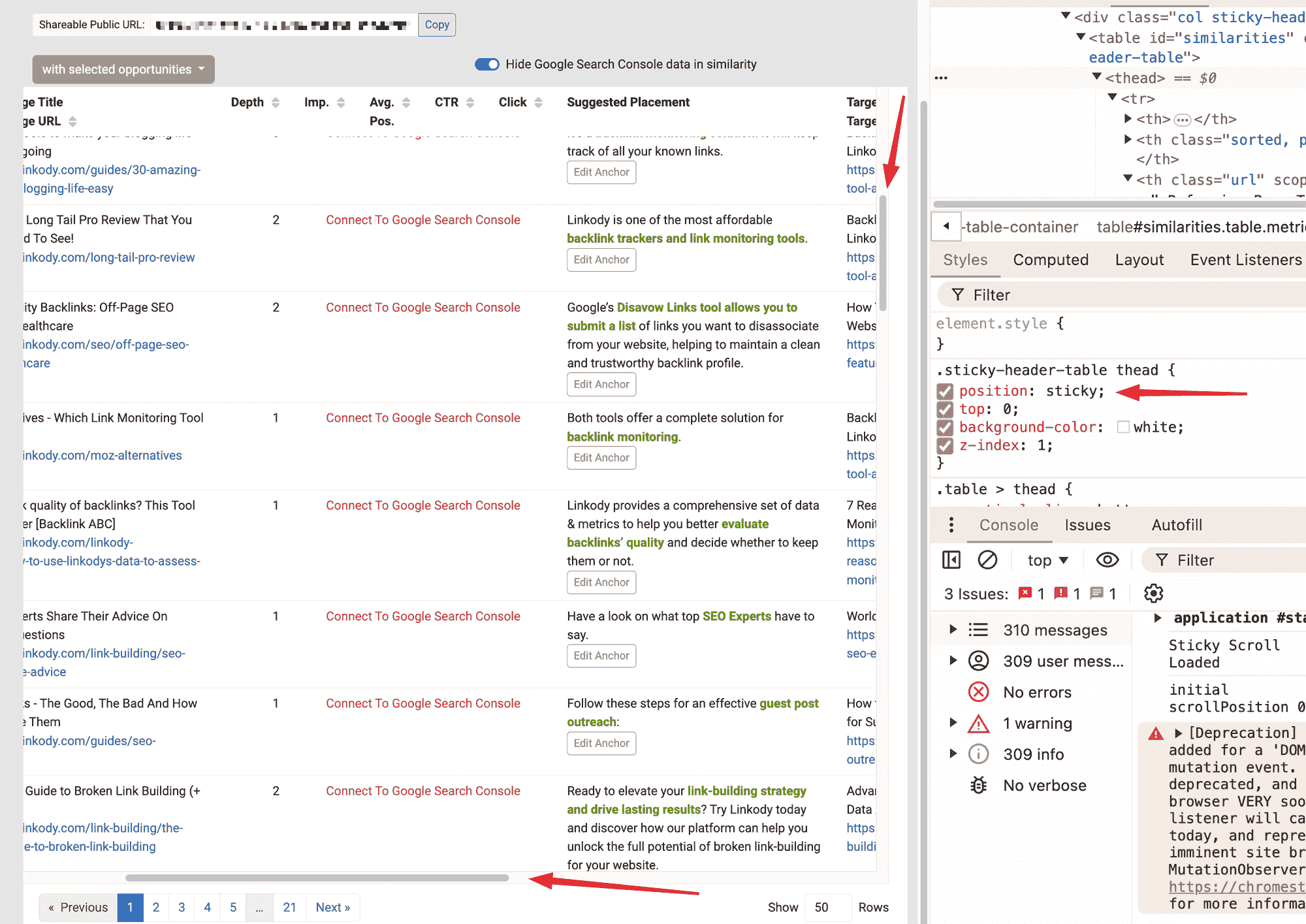Image resolution: width=1306 pixels, height=924 pixels.
Task: Copy the shareable public URL
Action: [x=437, y=25]
